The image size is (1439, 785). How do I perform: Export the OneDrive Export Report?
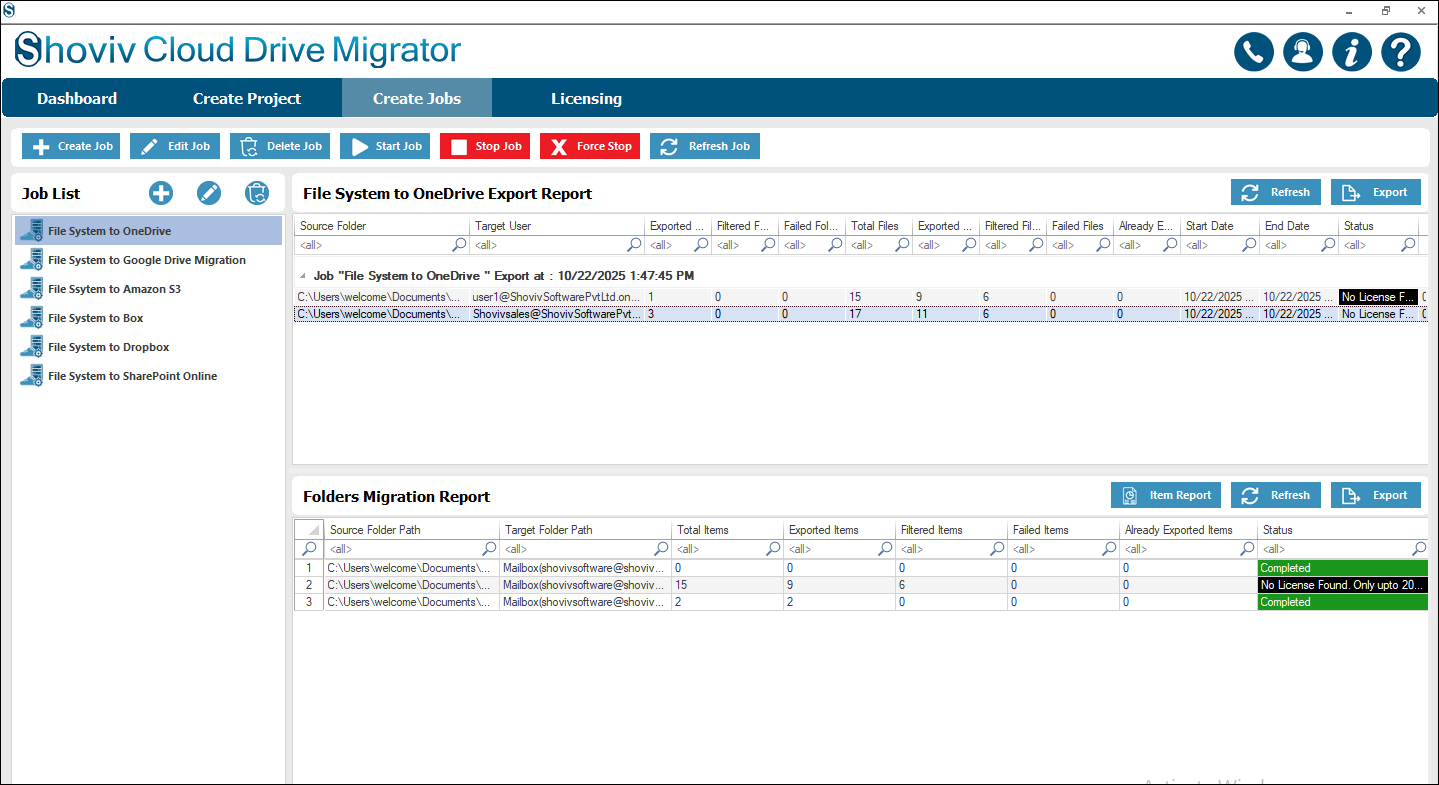pyautogui.click(x=1376, y=193)
